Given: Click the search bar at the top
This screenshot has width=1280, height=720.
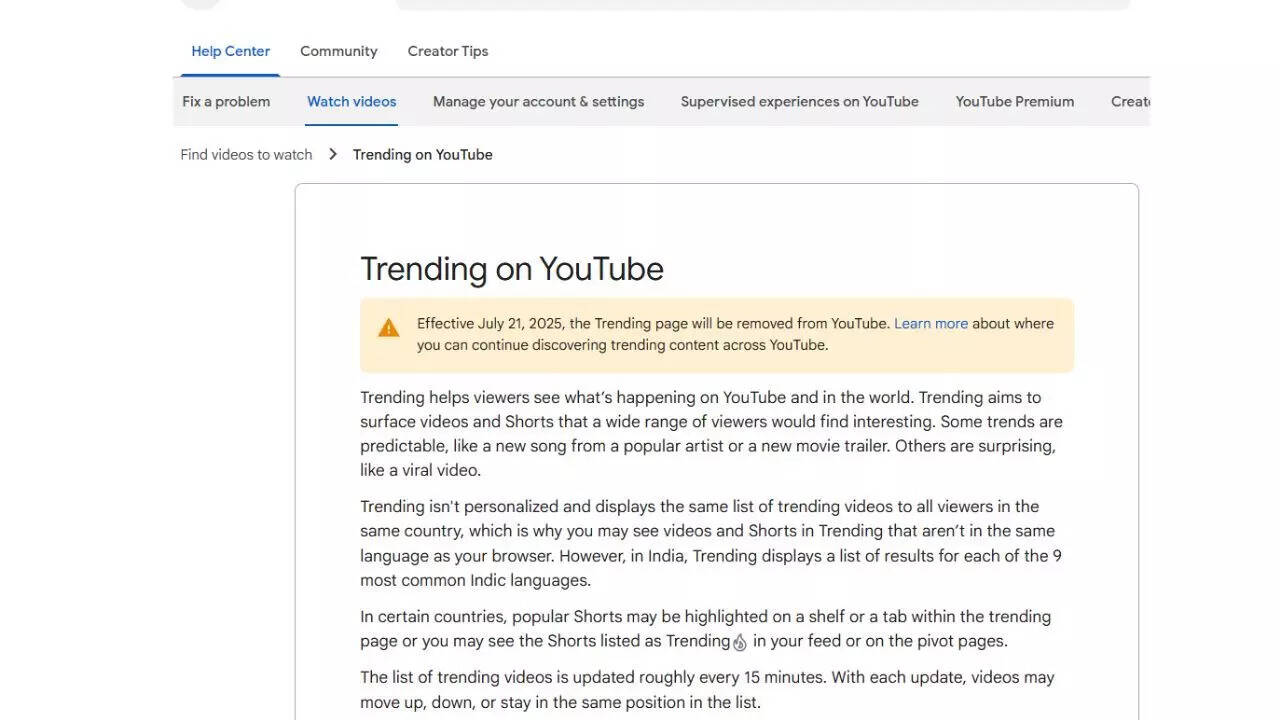Looking at the screenshot, I should [763, 3].
